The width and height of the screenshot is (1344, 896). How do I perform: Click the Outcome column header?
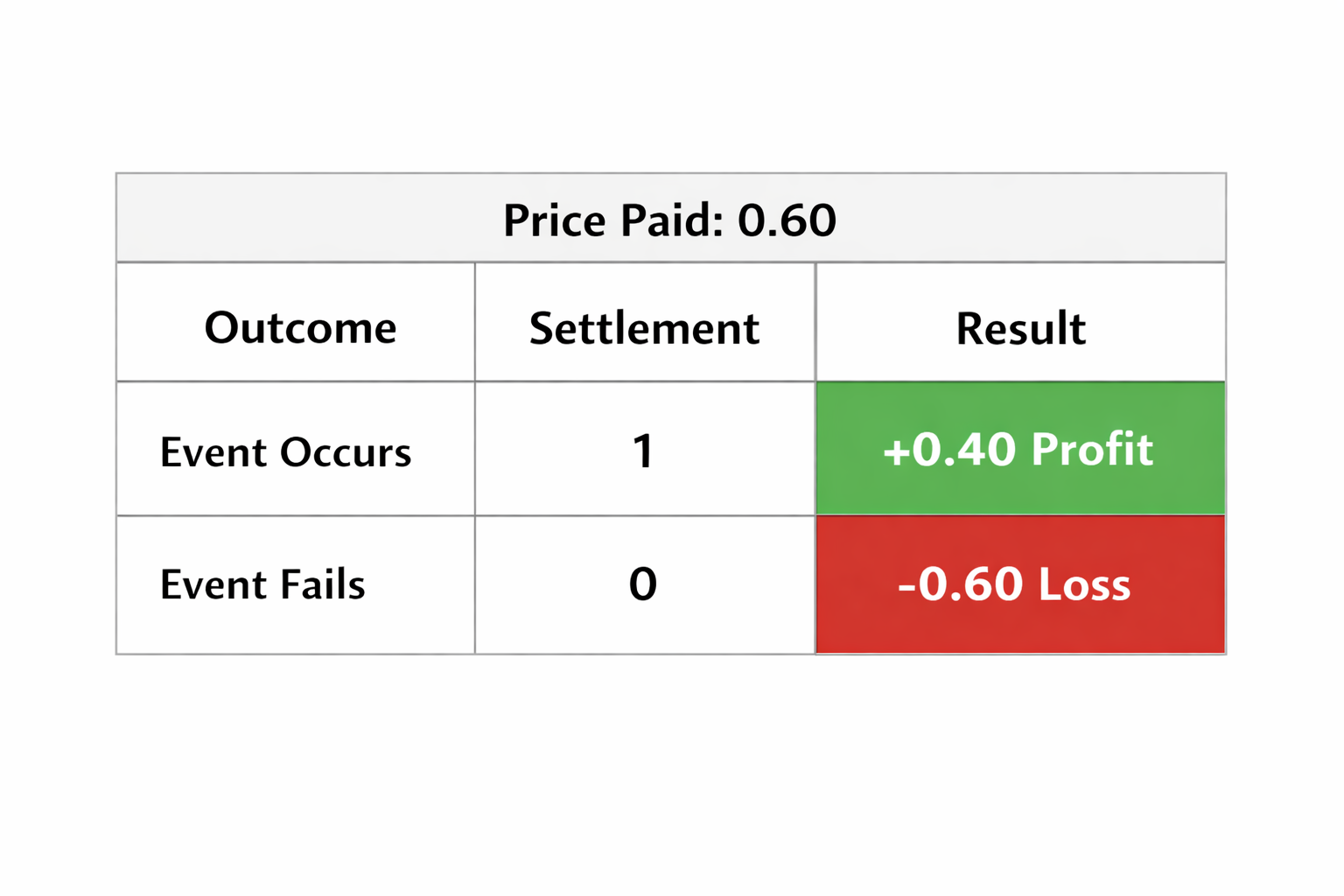pos(300,328)
